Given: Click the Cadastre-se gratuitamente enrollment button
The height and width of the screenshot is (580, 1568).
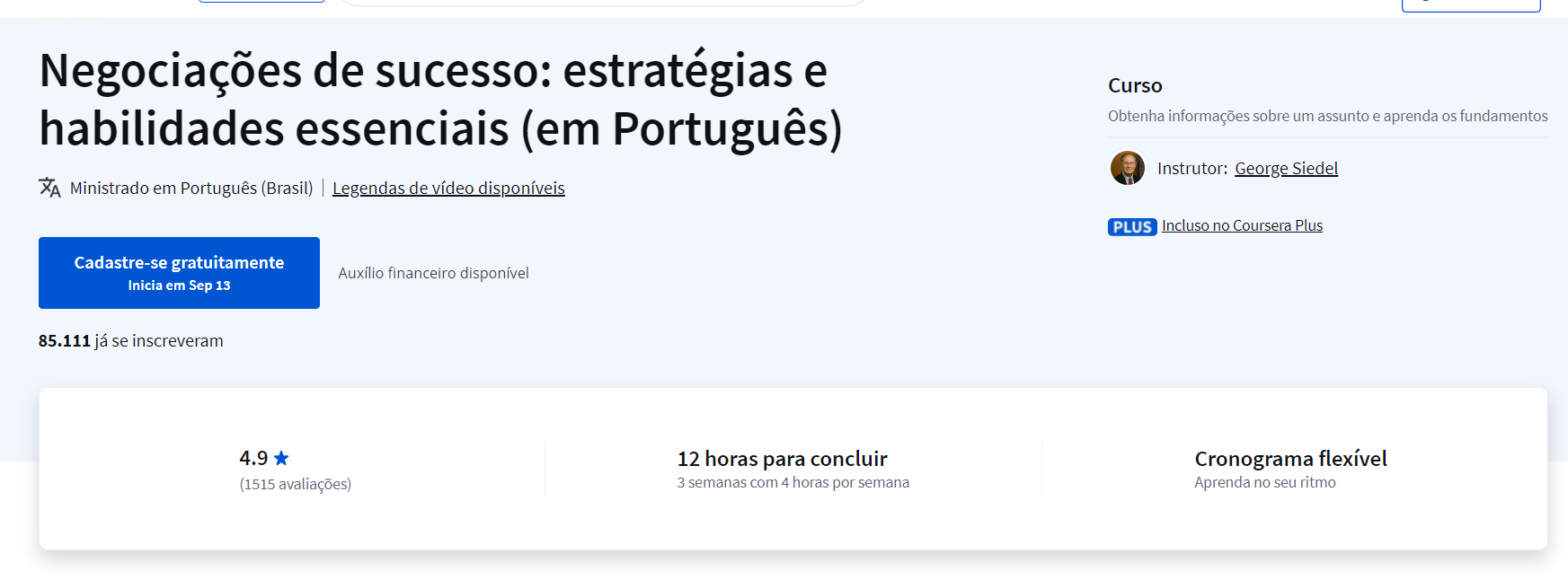Looking at the screenshot, I should (179, 273).
